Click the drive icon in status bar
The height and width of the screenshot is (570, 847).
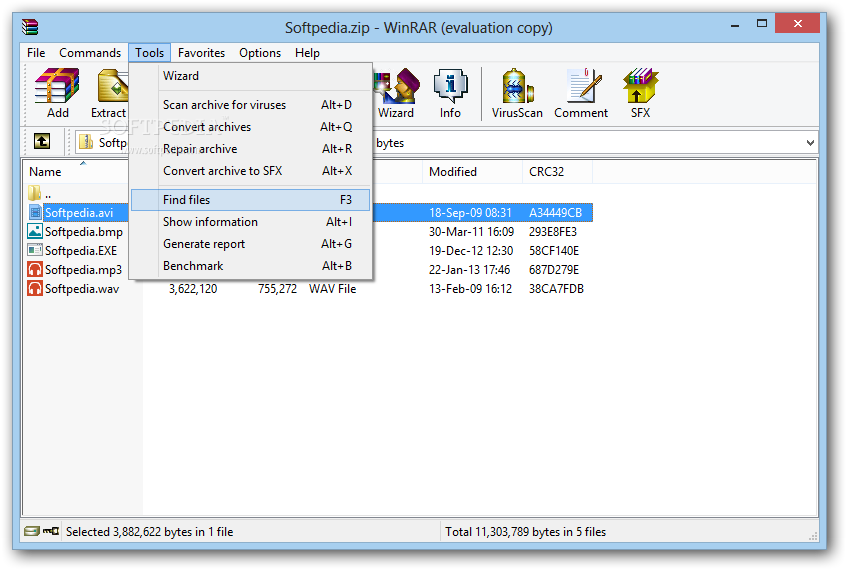coord(32,531)
